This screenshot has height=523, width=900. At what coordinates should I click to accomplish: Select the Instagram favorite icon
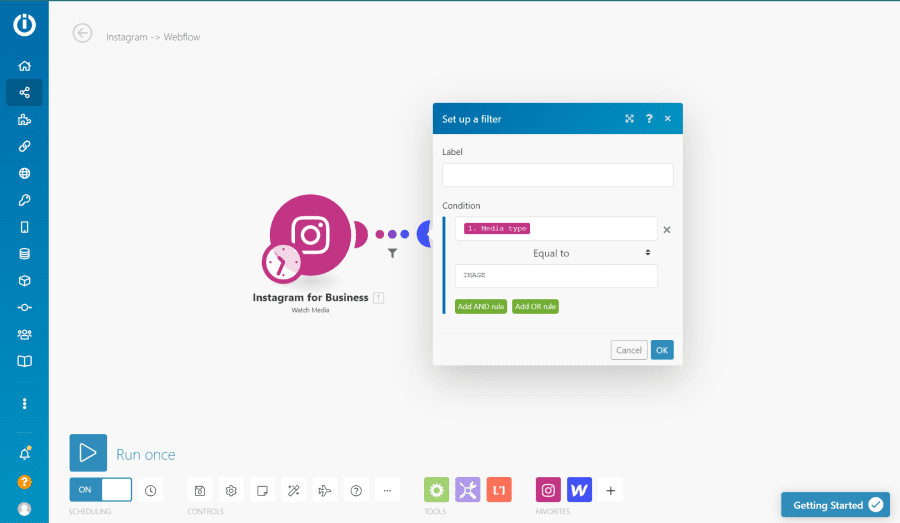pos(548,490)
